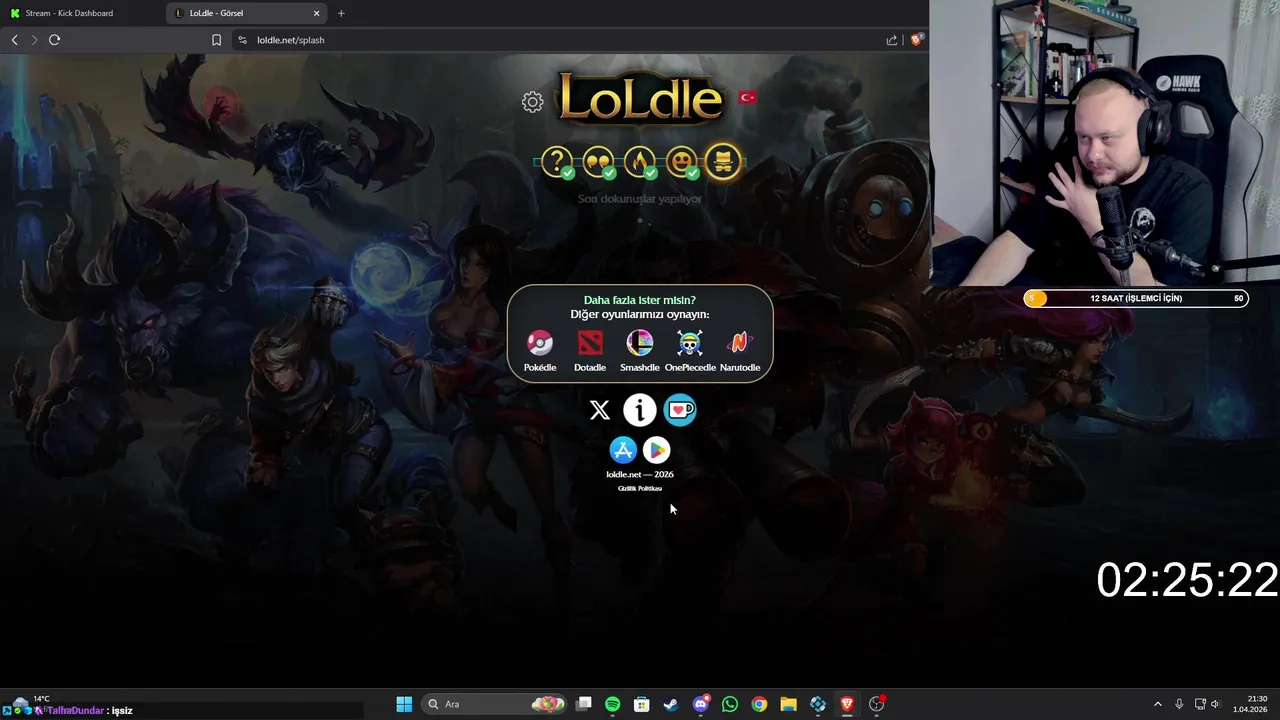The image size is (1280, 720).
Task: Select the Quote mode icon
Action: point(598,161)
